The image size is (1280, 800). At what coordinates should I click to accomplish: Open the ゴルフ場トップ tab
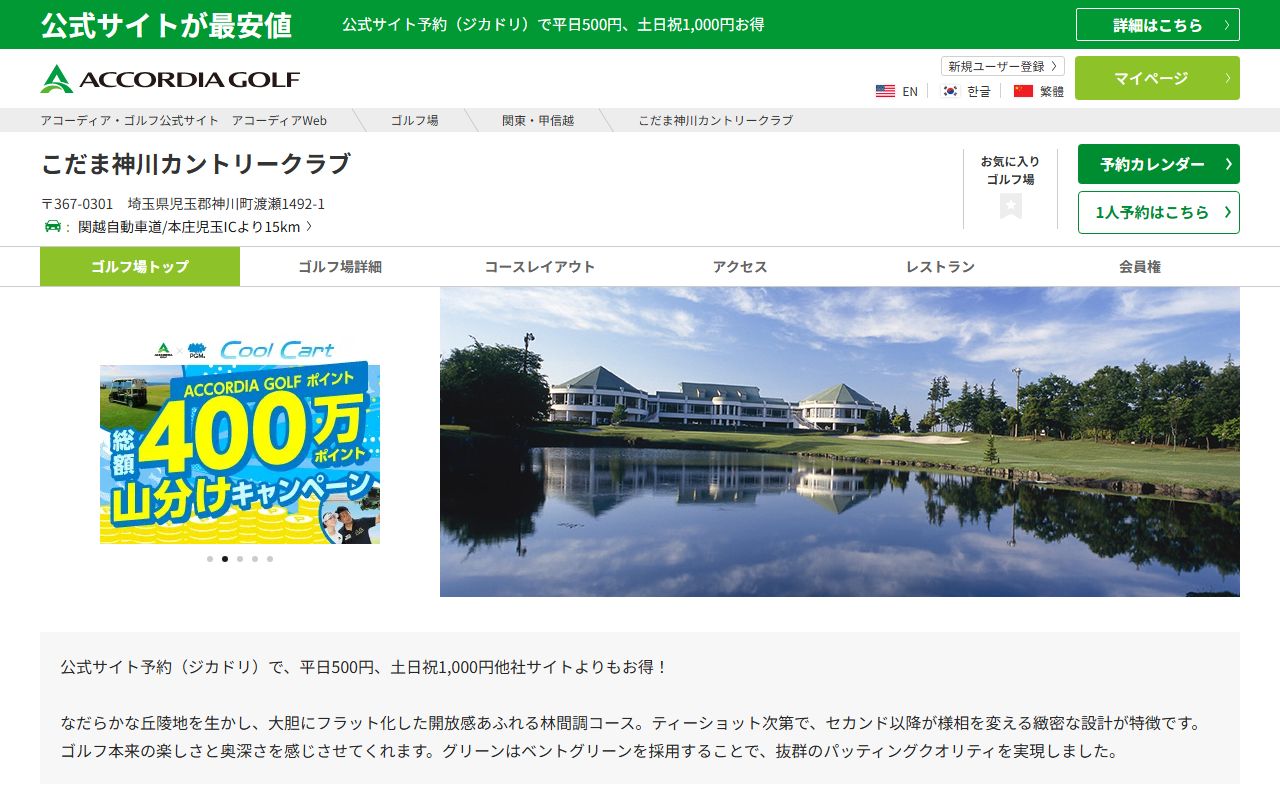tap(140, 267)
